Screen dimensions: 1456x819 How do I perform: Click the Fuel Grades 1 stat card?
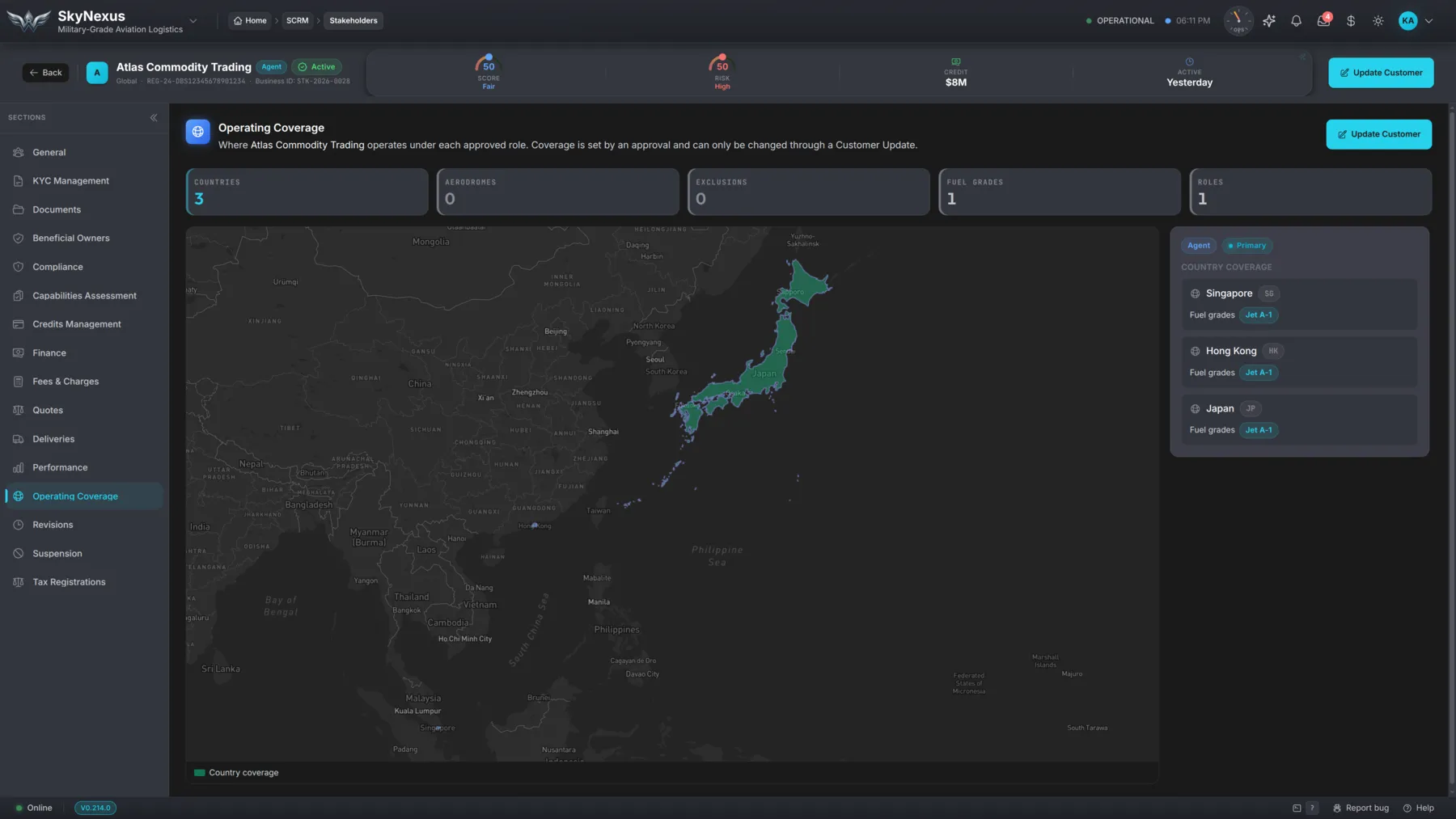click(x=1060, y=192)
